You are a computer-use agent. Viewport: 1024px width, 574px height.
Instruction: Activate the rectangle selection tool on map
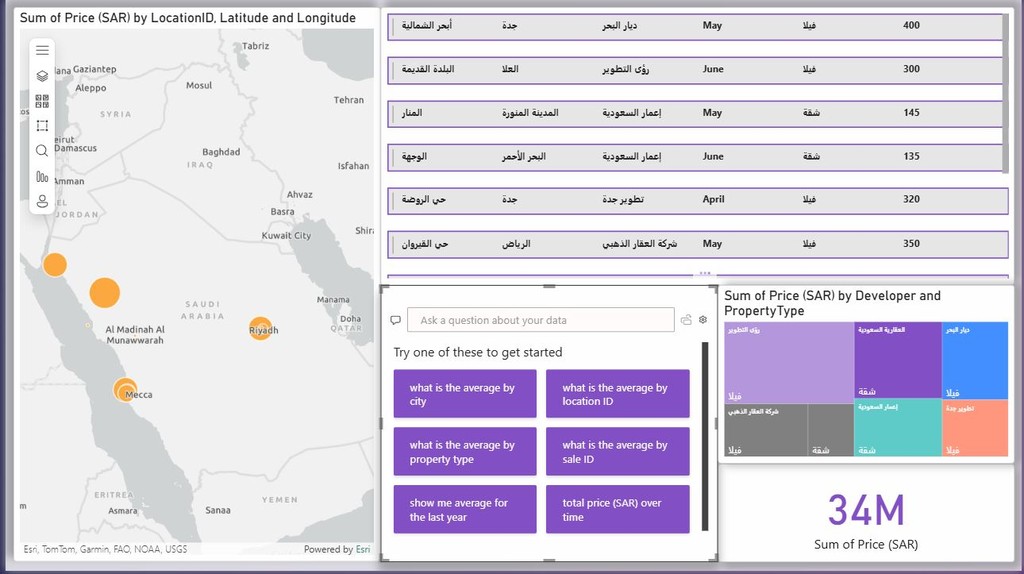(42, 126)
